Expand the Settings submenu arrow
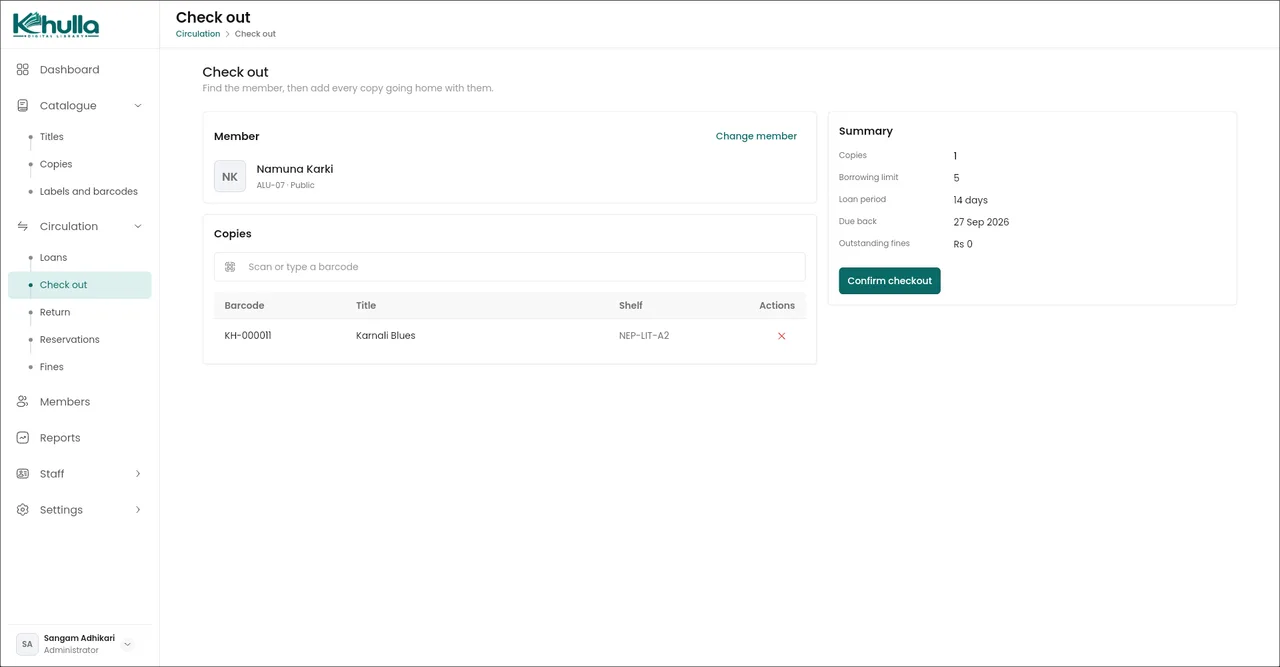 click(138, 510)
